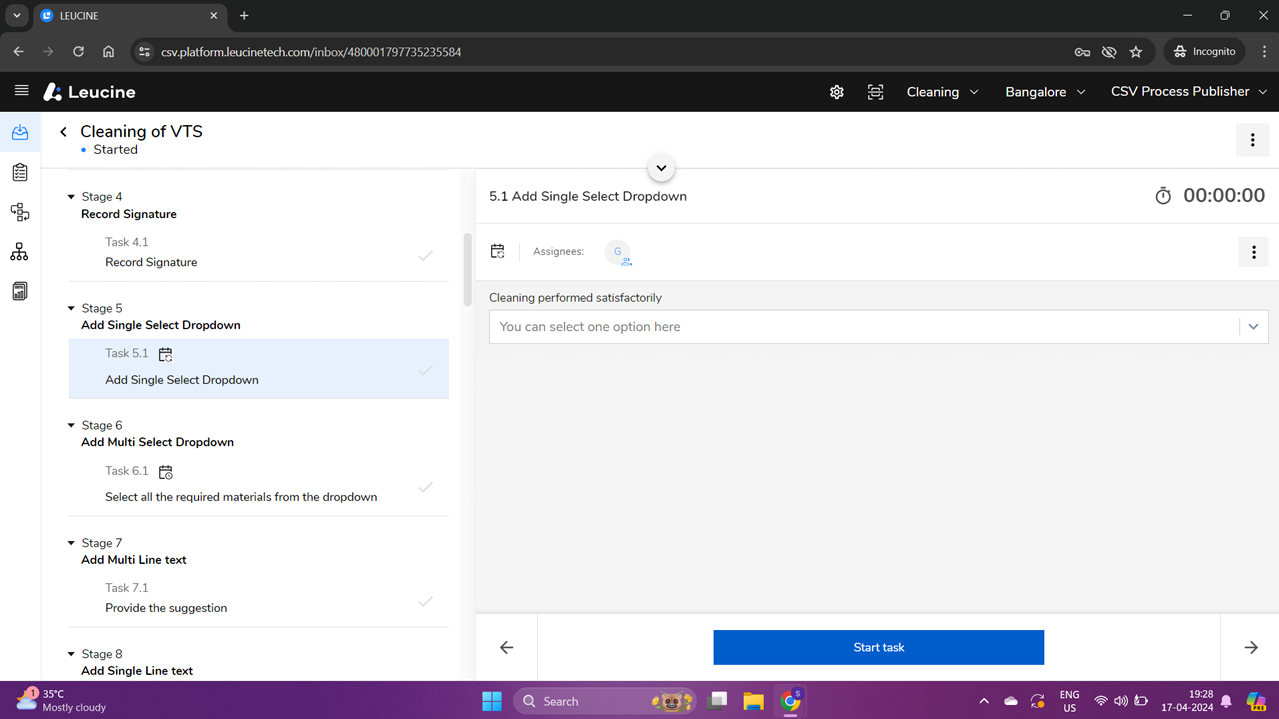This screenshot has width=1279, height=719.
Task: Go to next task with right arrow
Action: pos(1250,647)
